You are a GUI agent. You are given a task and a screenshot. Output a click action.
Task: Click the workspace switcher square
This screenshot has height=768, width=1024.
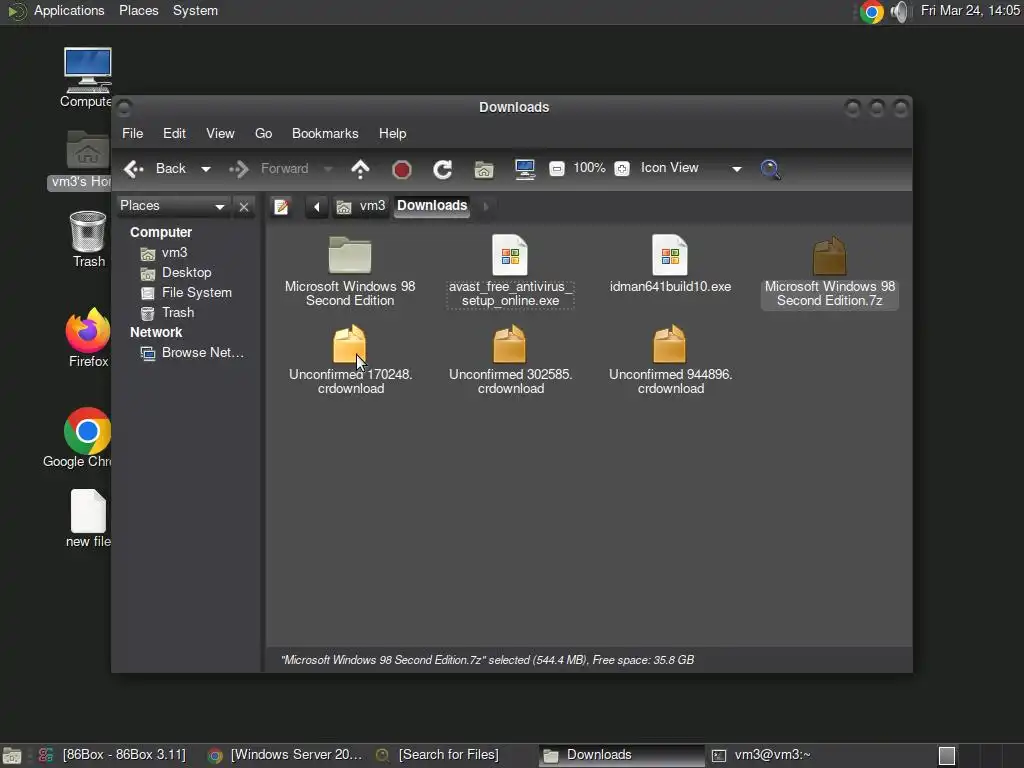[947, 756]
